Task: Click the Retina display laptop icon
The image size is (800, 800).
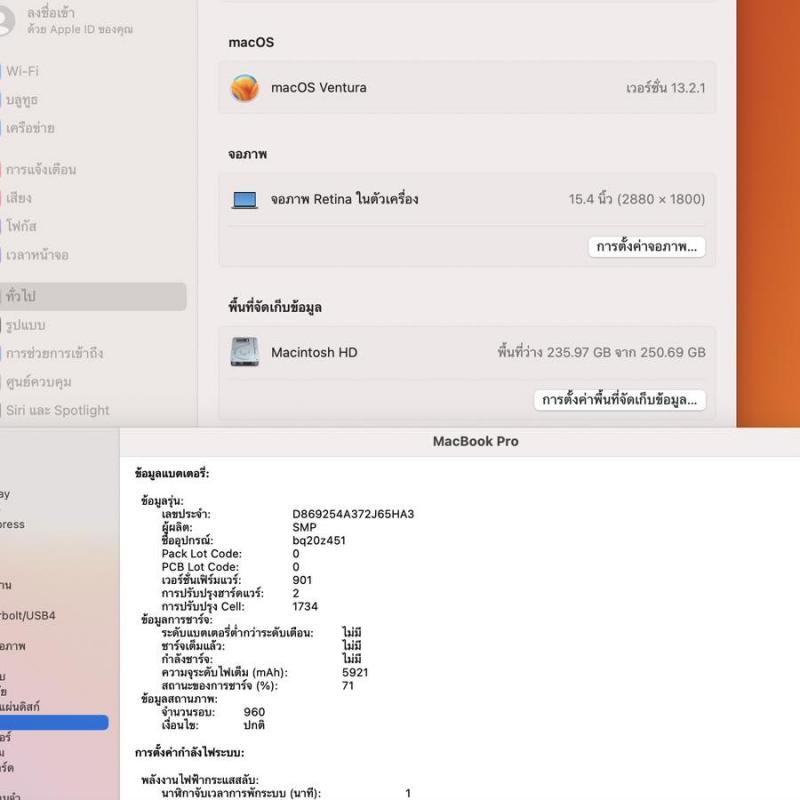Action: coord(245,199)
